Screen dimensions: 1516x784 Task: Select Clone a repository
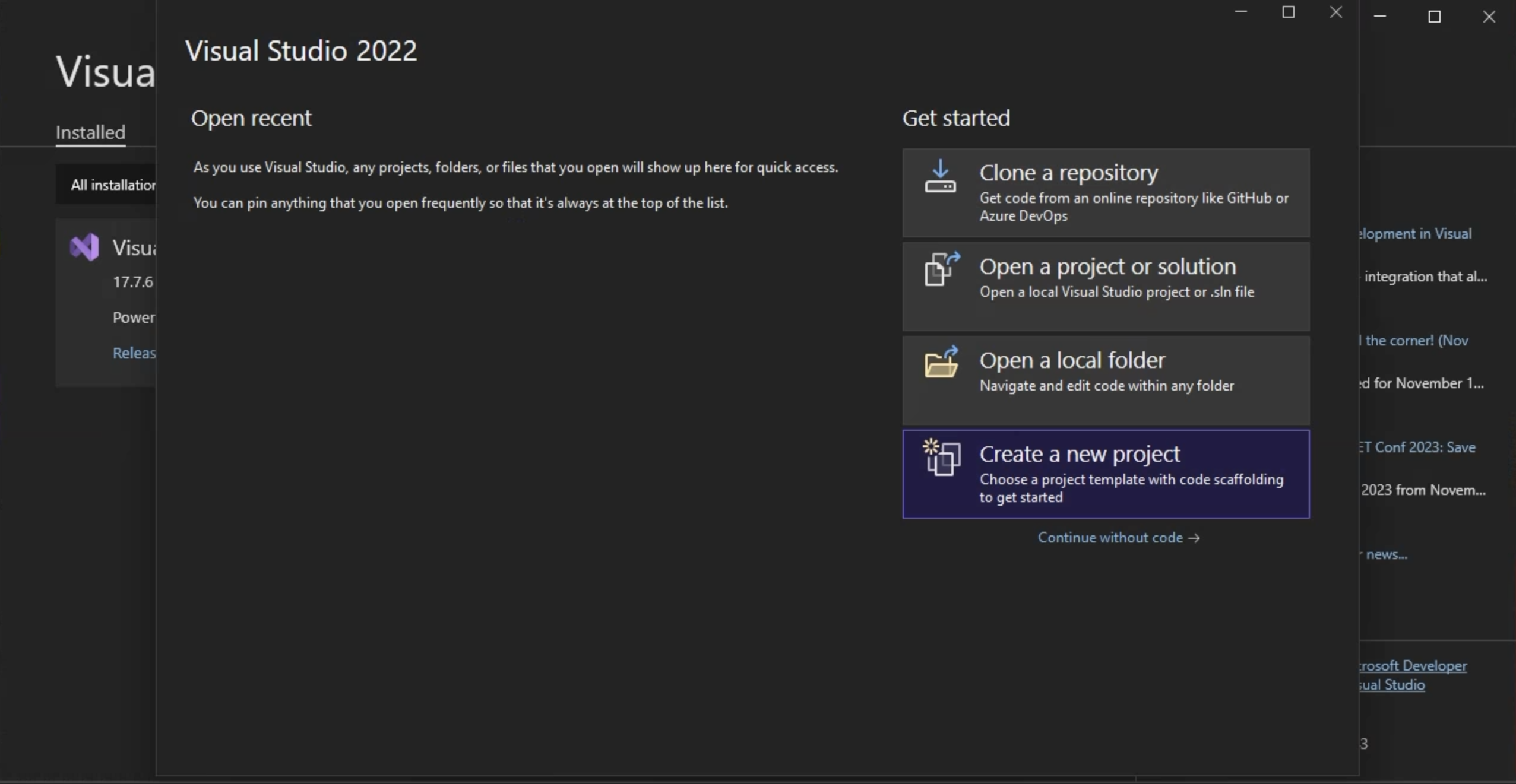1105,192
